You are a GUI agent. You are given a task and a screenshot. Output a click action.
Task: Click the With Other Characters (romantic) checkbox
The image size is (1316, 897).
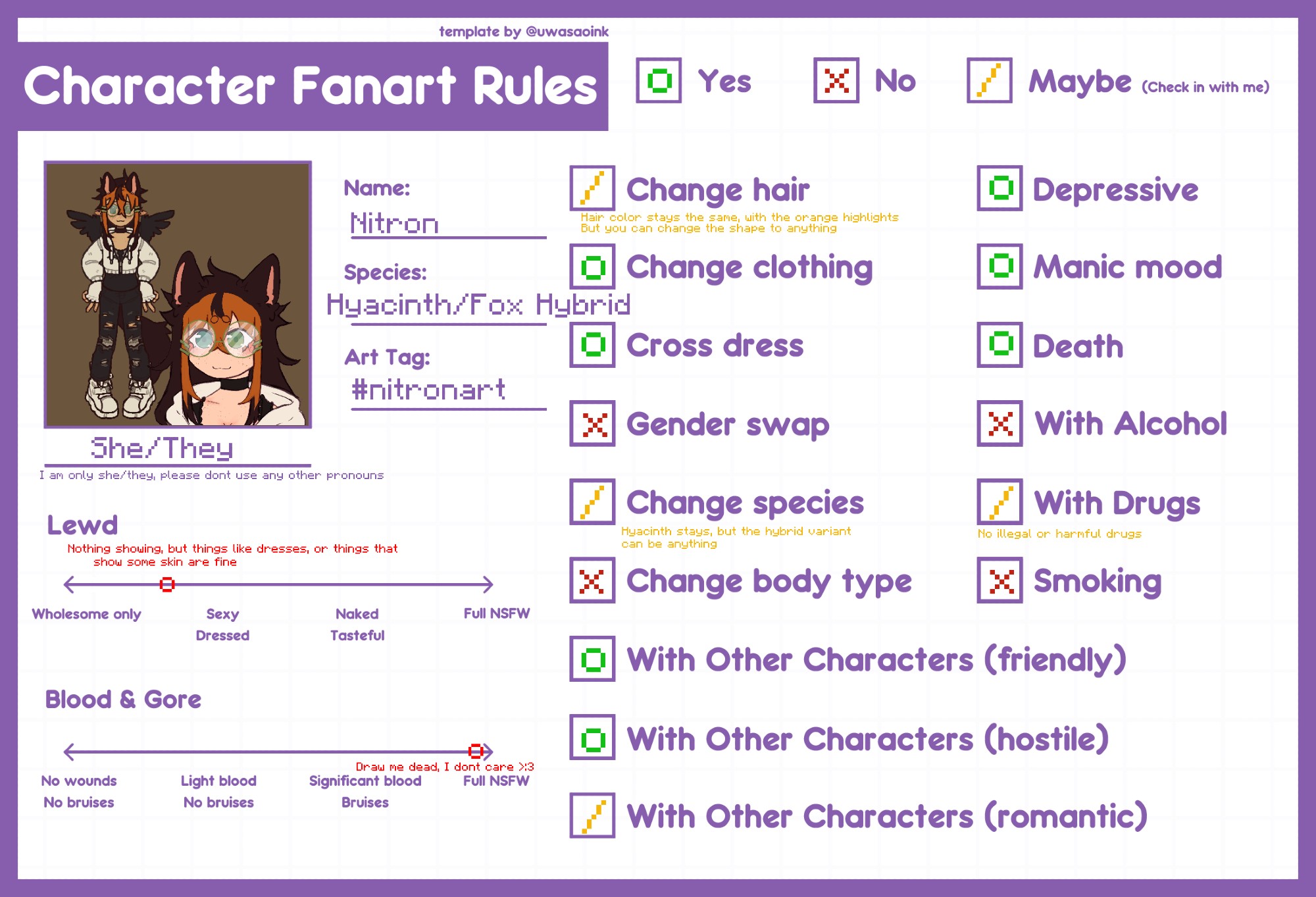click(x=592, y=815)
